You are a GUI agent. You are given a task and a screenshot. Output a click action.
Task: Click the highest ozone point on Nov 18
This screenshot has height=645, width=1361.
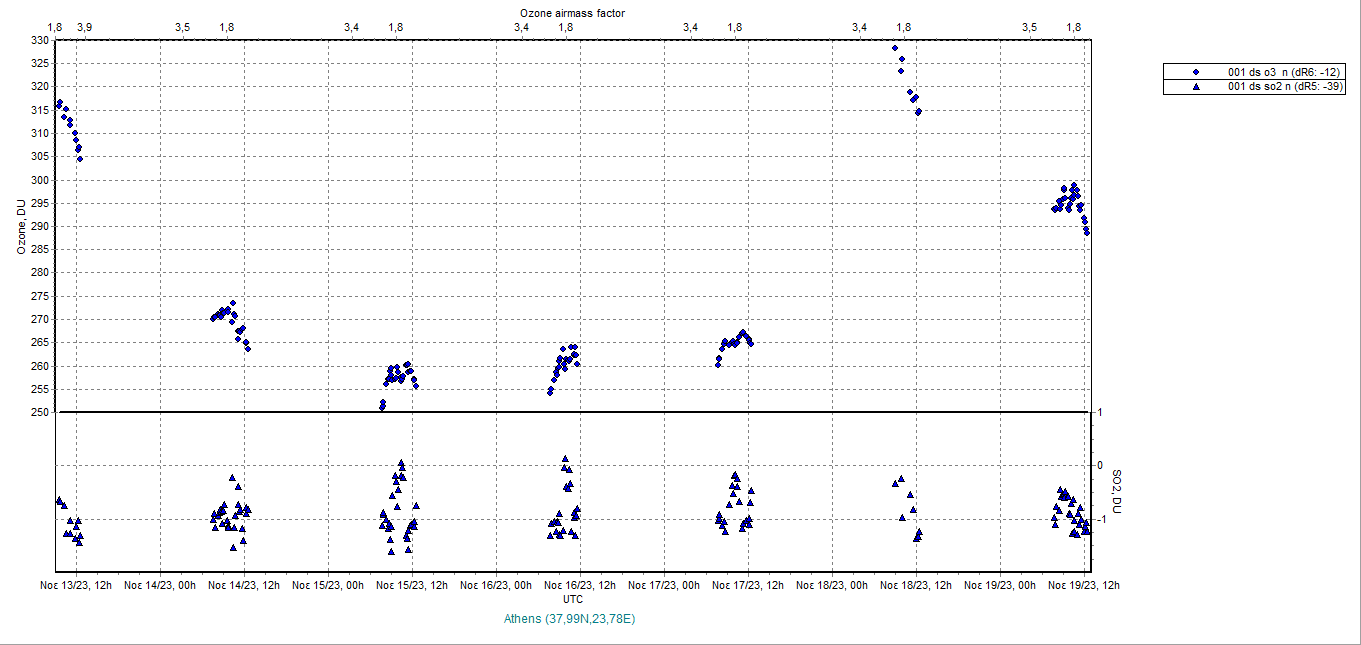(895, 48)
